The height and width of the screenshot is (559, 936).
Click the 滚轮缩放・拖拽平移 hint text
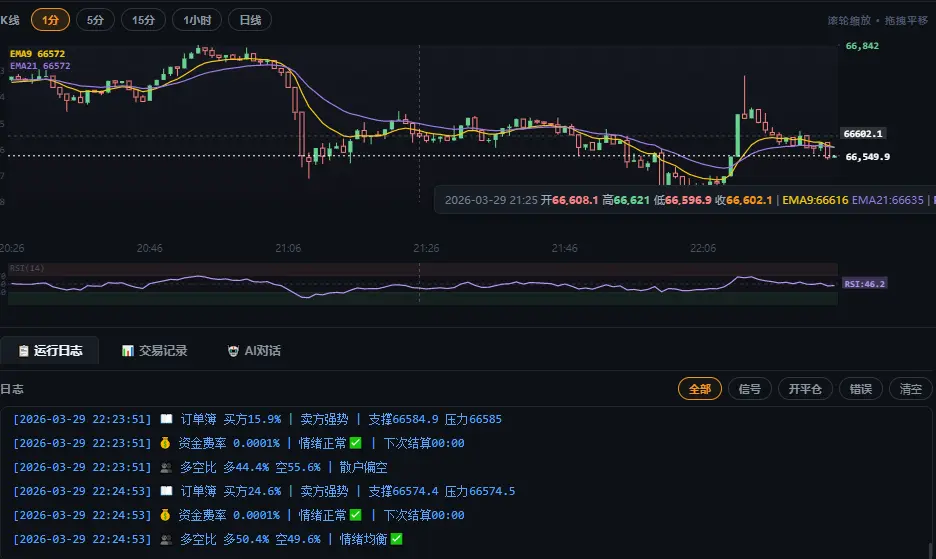[x=878, y=20]
